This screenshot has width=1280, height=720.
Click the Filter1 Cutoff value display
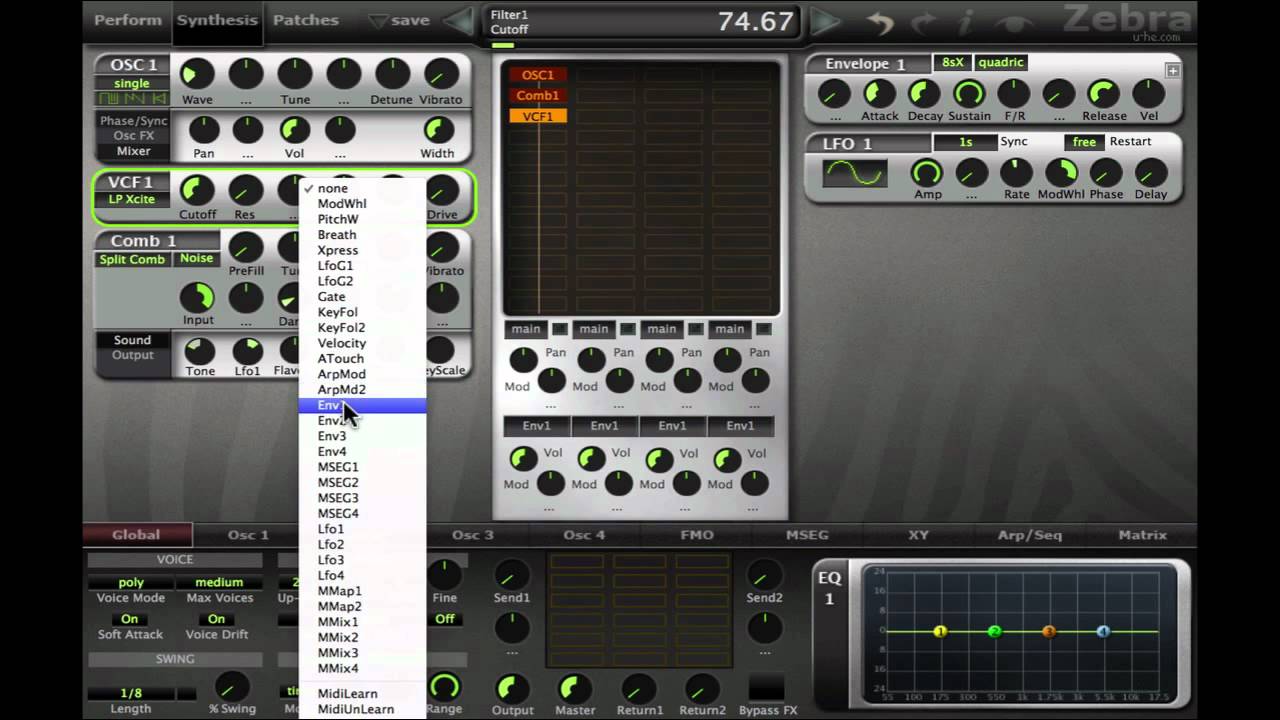642,22
